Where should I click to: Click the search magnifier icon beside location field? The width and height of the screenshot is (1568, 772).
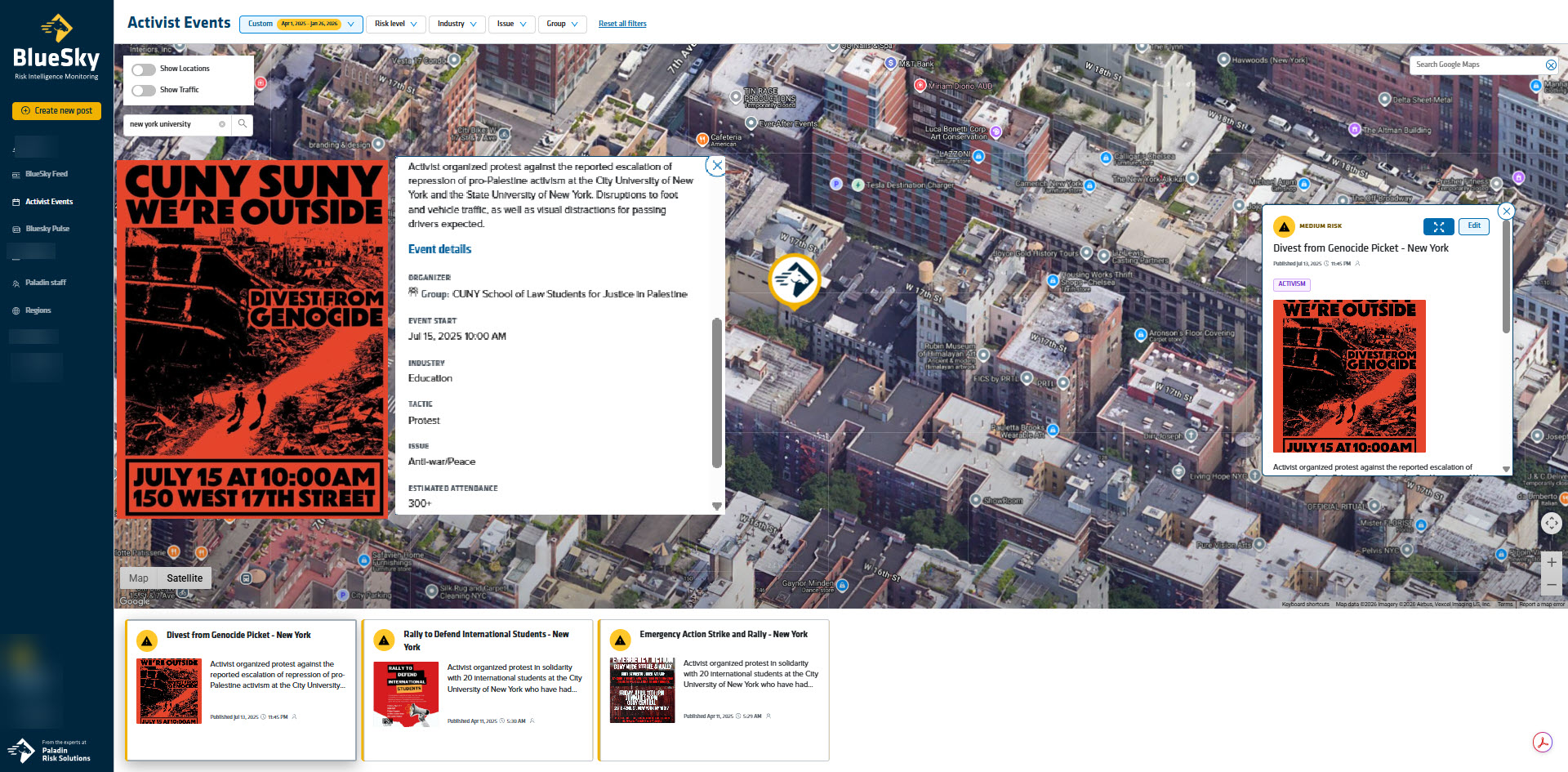coord(243,124)
